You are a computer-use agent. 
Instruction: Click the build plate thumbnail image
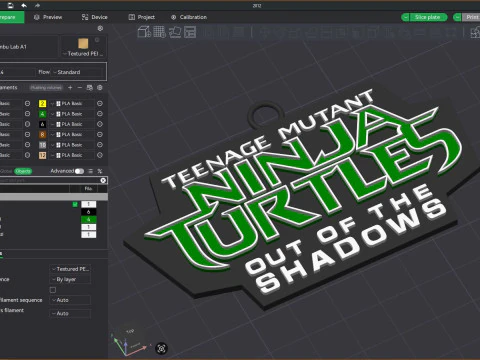pyautogui.click(x=83, y=43)
